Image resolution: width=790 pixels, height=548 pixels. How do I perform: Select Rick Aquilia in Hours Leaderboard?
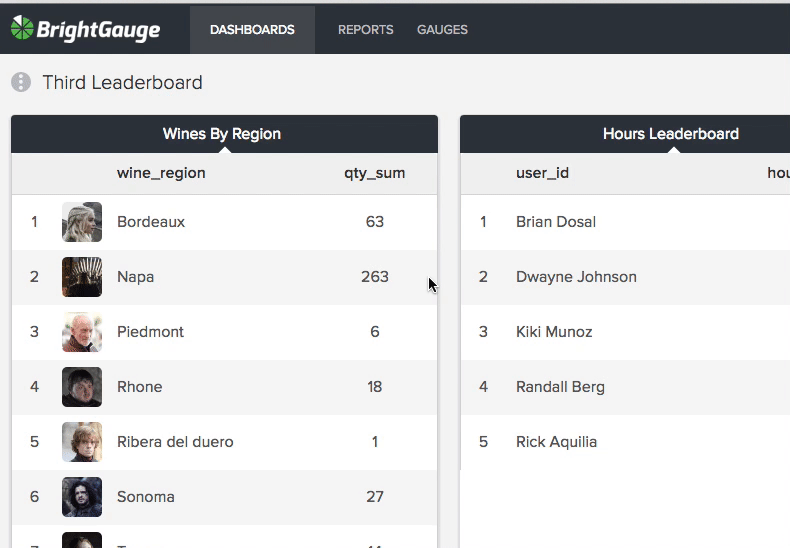pos(556,442)
